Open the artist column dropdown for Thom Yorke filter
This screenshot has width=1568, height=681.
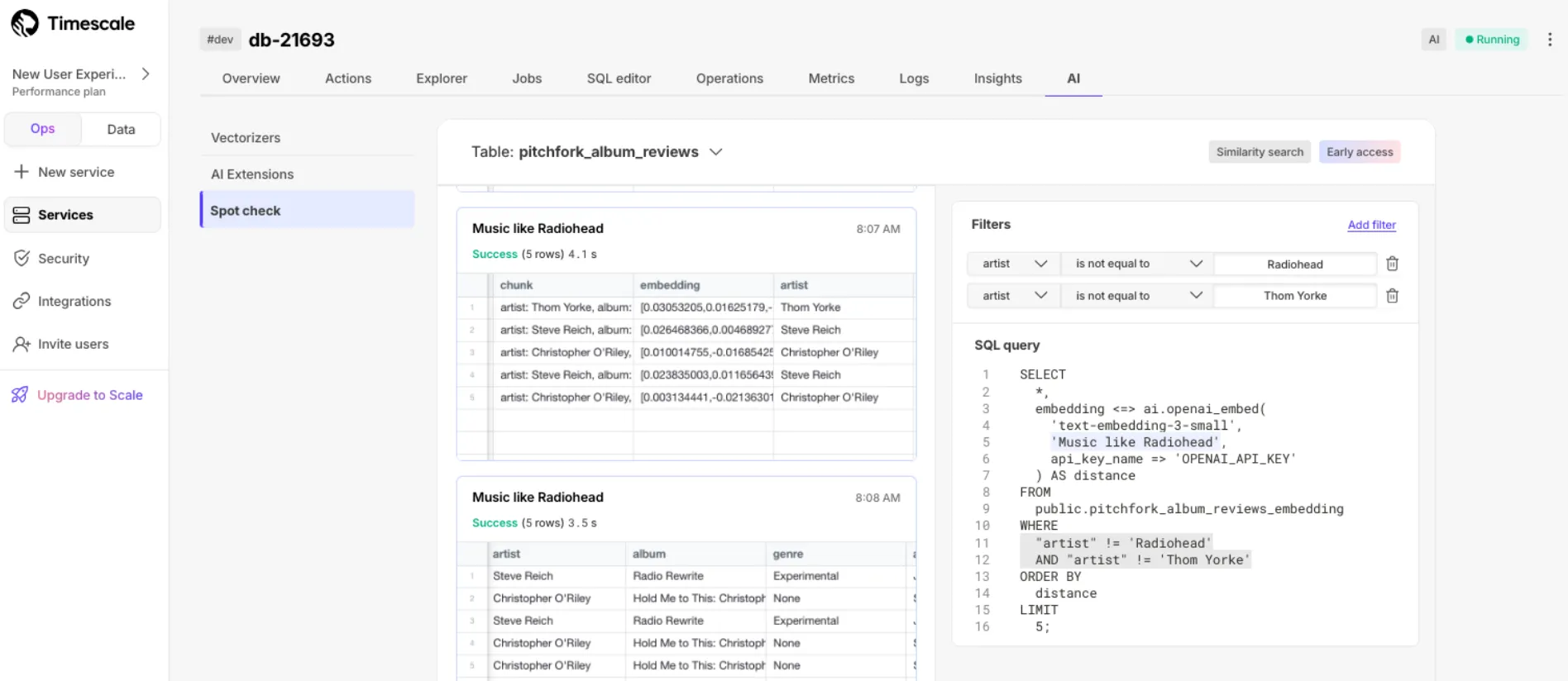[1013, 296]
